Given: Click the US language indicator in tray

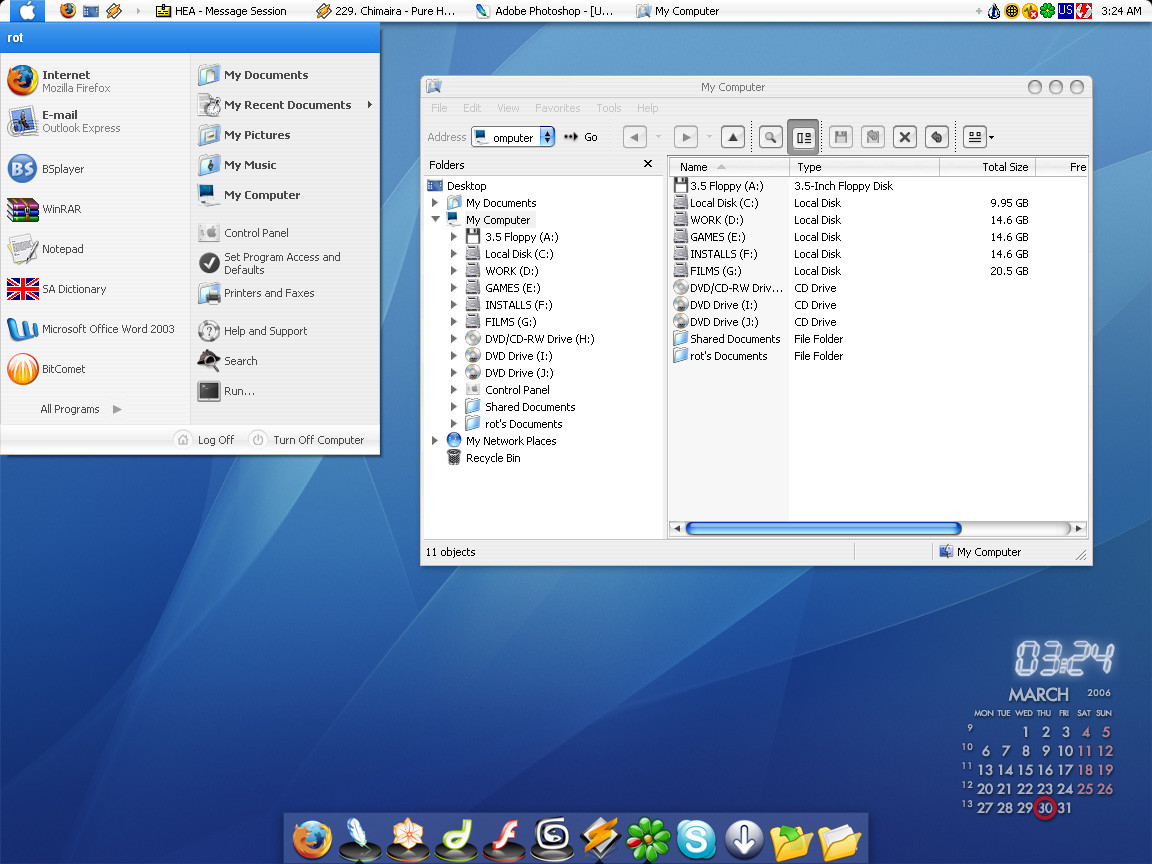Looking at the screenshot, I should click(1065, 10).
